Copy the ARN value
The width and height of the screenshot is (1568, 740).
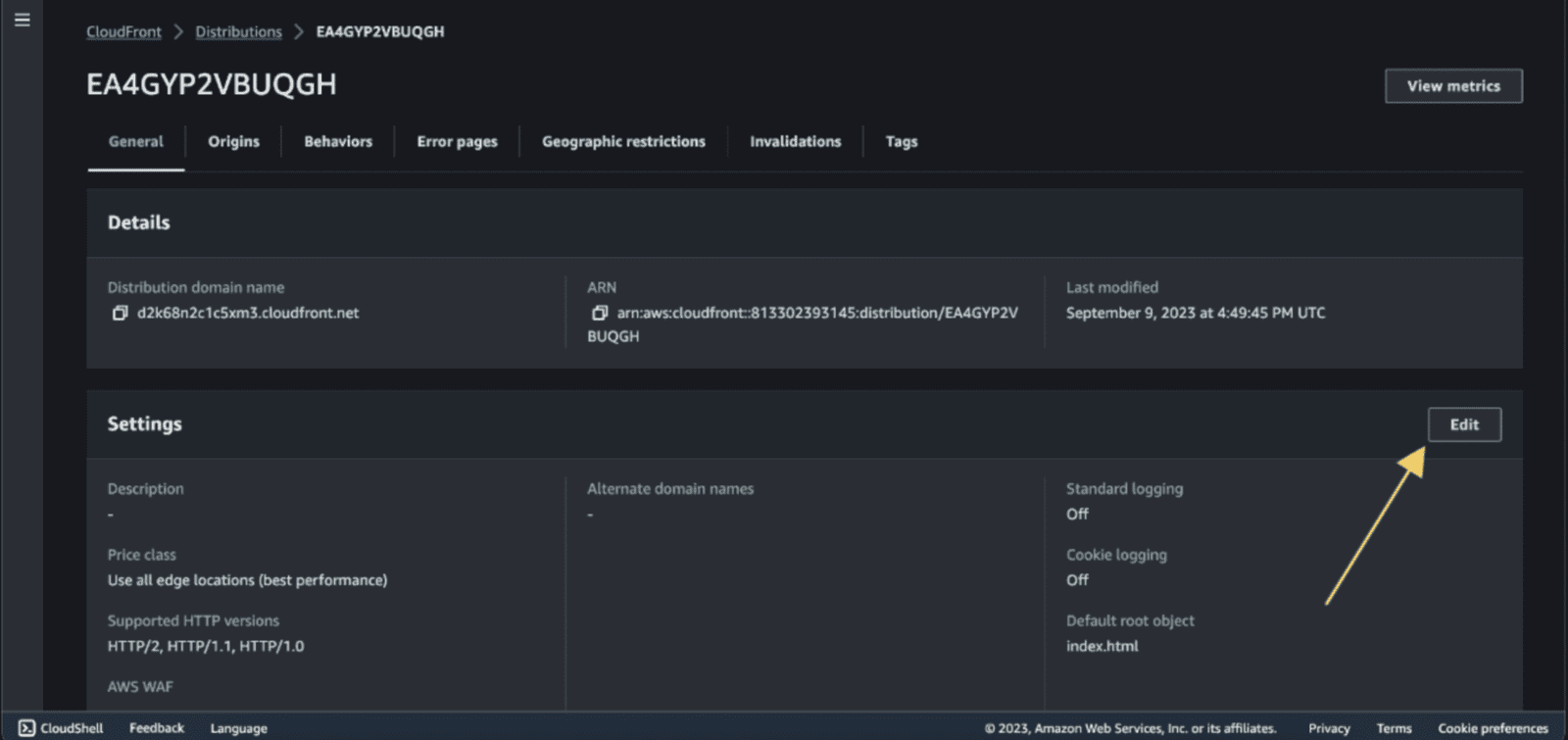click(600, 313)
